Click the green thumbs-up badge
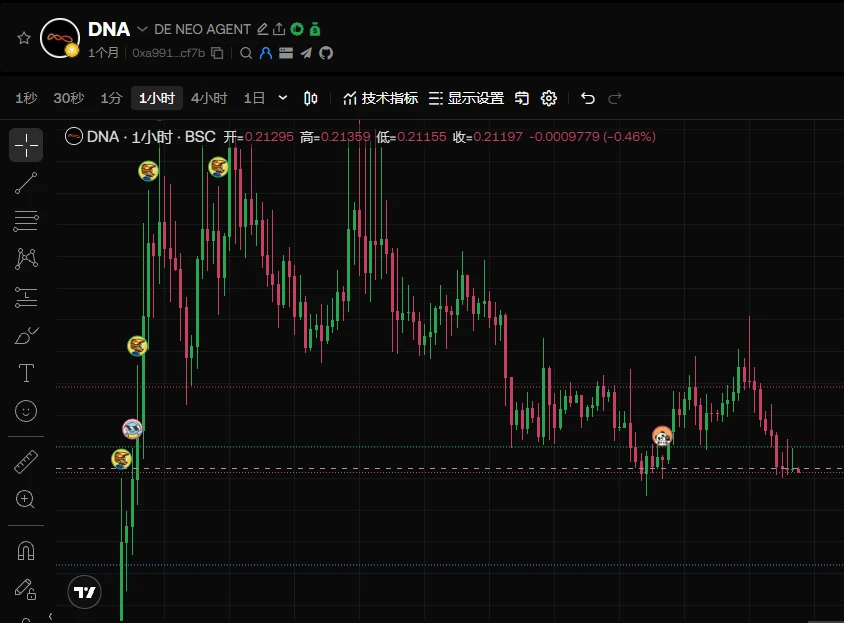The image size is (844, 623). [297, 29]
